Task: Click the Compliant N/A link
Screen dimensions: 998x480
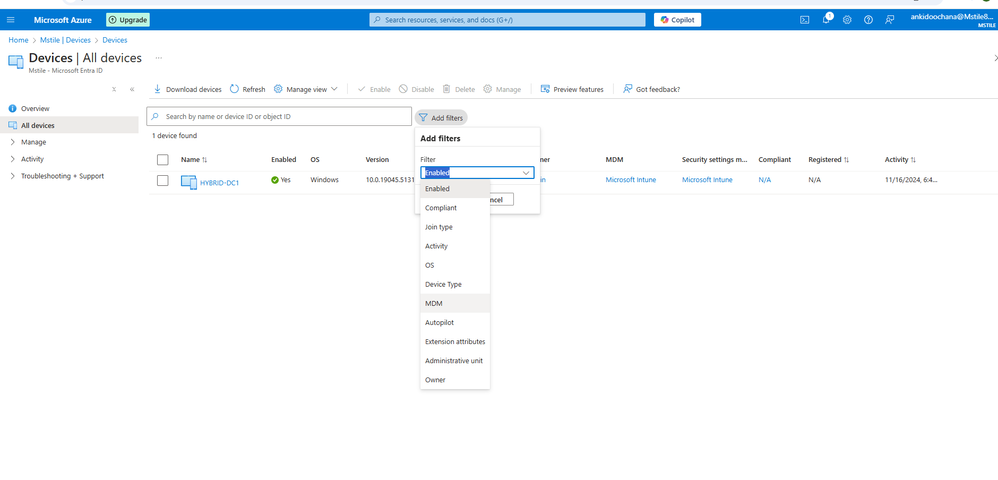Action: click(x=764, y=180)
